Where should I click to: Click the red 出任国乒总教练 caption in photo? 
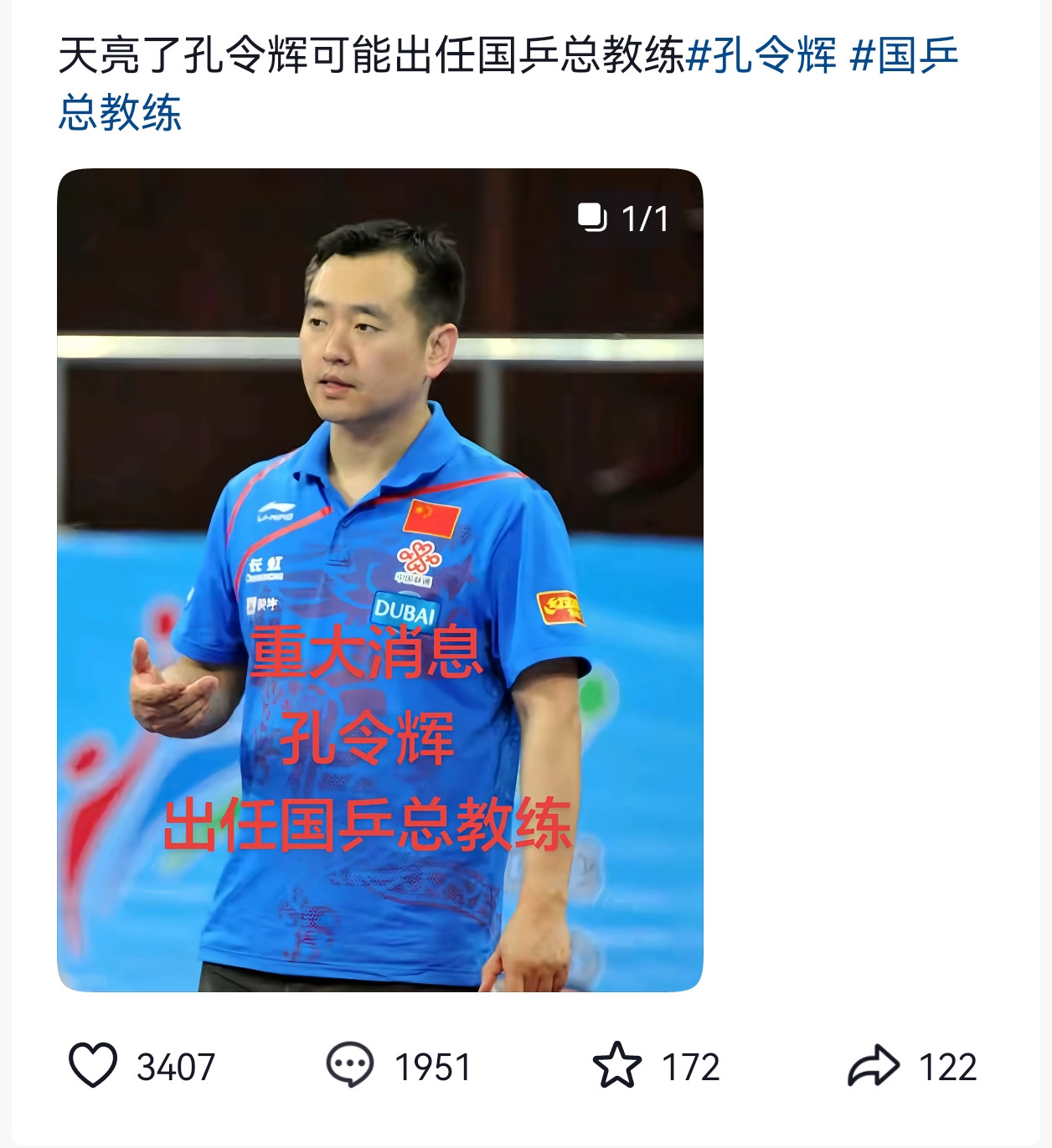tap(367, 825)
